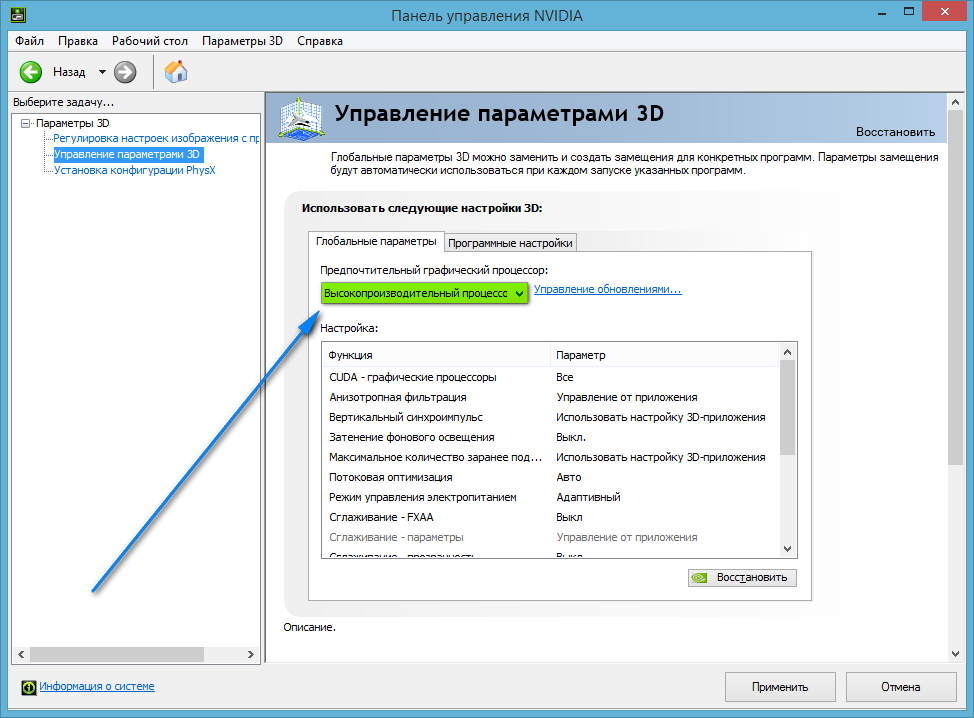Click the 3D settings header icon
The height and width of the screenshot is (718, 974).
tap(301, 117)
